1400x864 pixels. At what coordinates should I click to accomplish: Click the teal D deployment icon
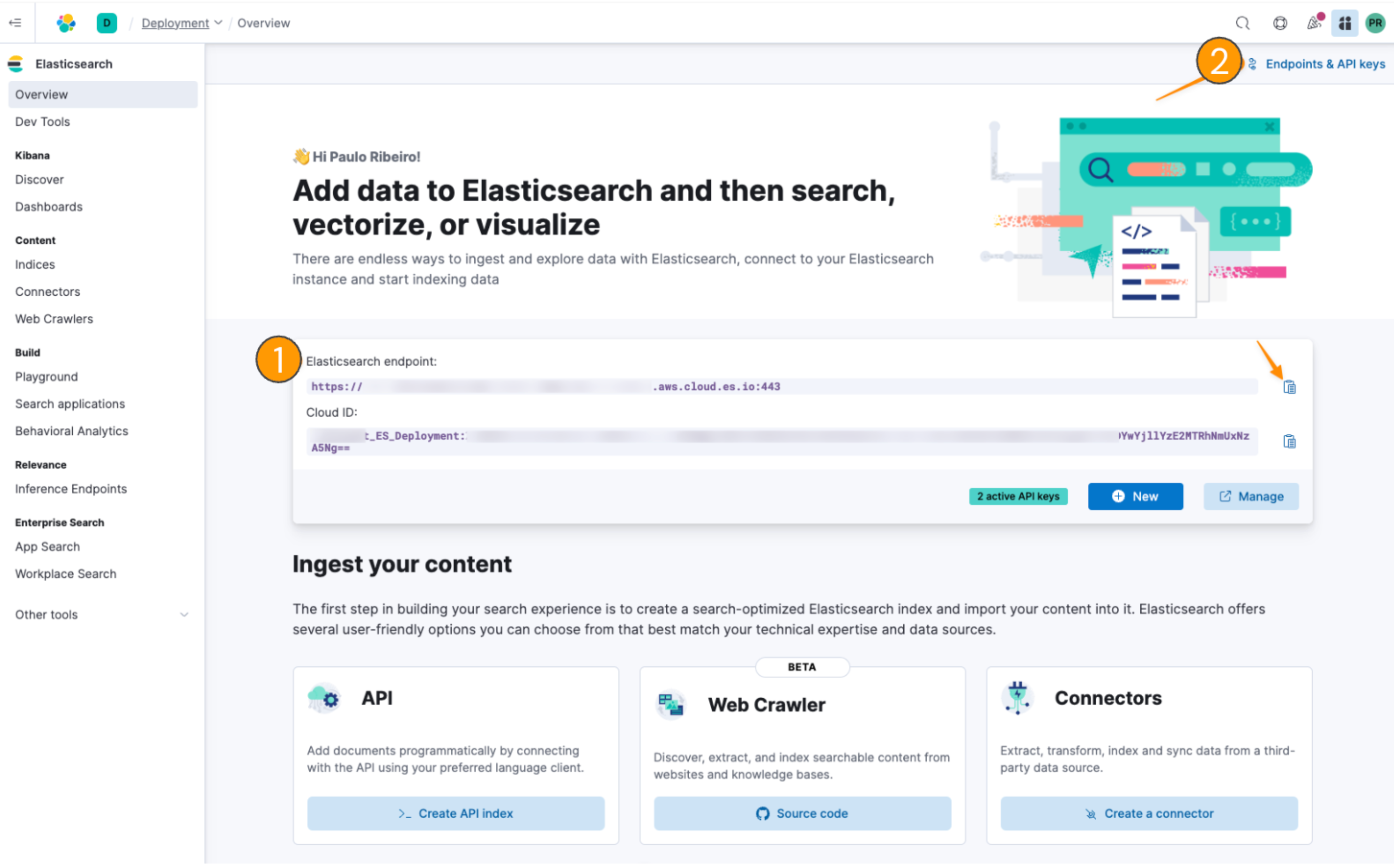[107, 23]
